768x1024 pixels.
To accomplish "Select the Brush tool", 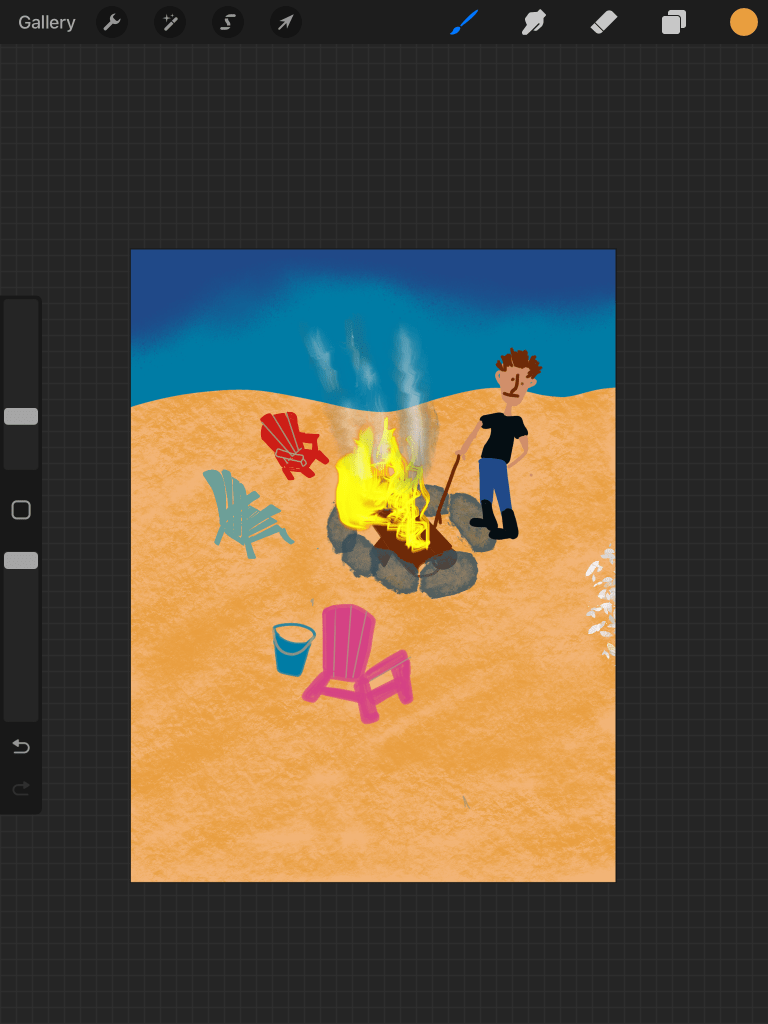I will coord(464,22).
